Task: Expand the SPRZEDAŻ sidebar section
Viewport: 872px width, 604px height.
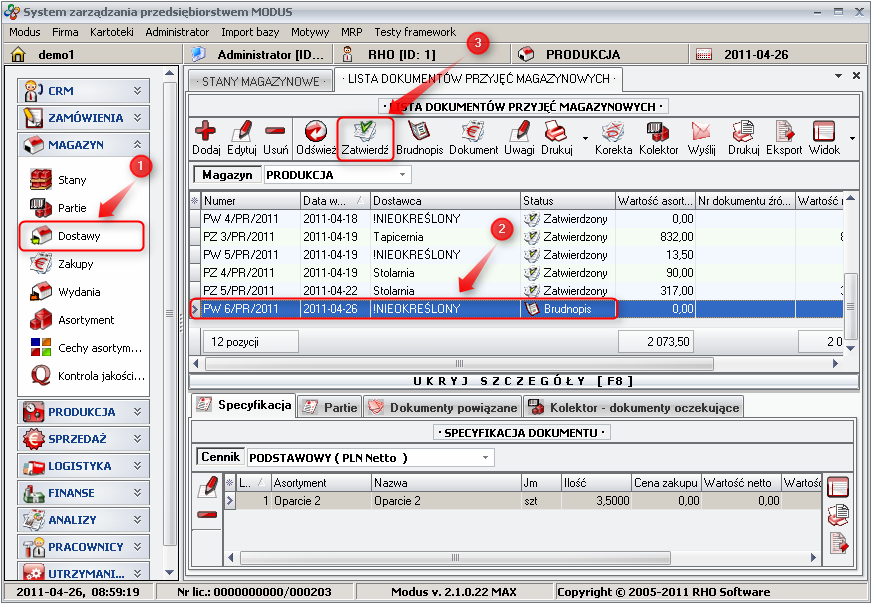Action: pyautogui.click(x=84, y=439)
